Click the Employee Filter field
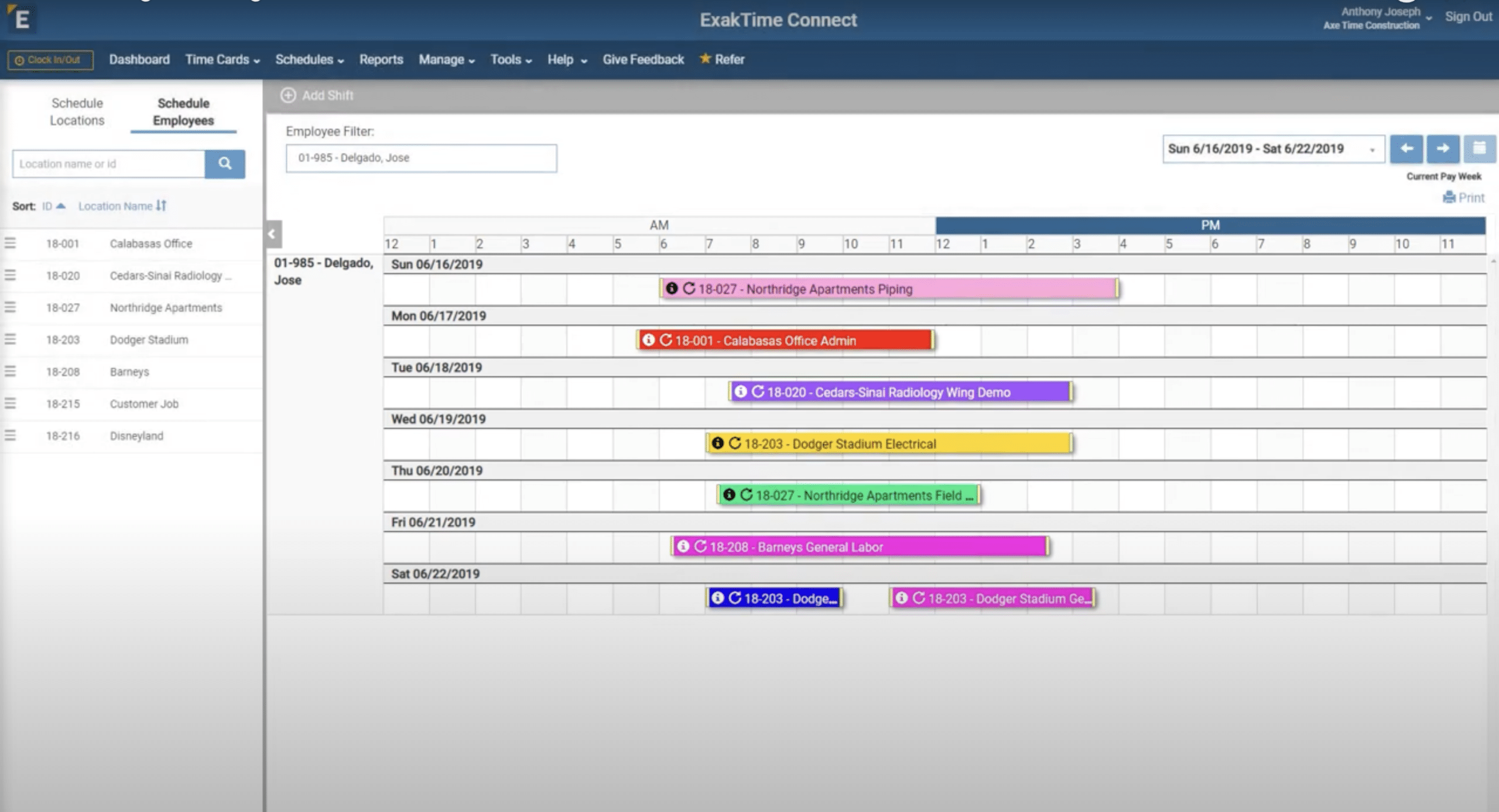The image size is (1499, 812). coord(421,158)
